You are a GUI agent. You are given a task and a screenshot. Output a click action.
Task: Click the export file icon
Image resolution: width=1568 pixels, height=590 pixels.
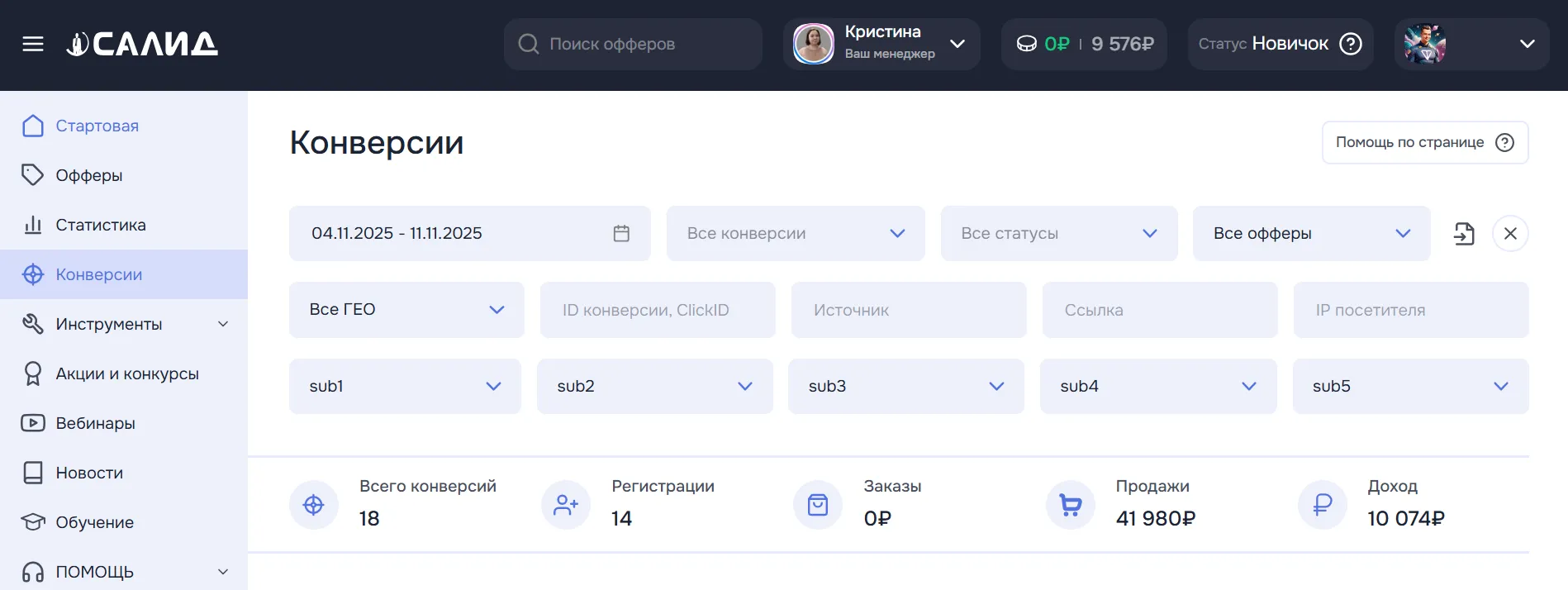tap(1464, 234)
